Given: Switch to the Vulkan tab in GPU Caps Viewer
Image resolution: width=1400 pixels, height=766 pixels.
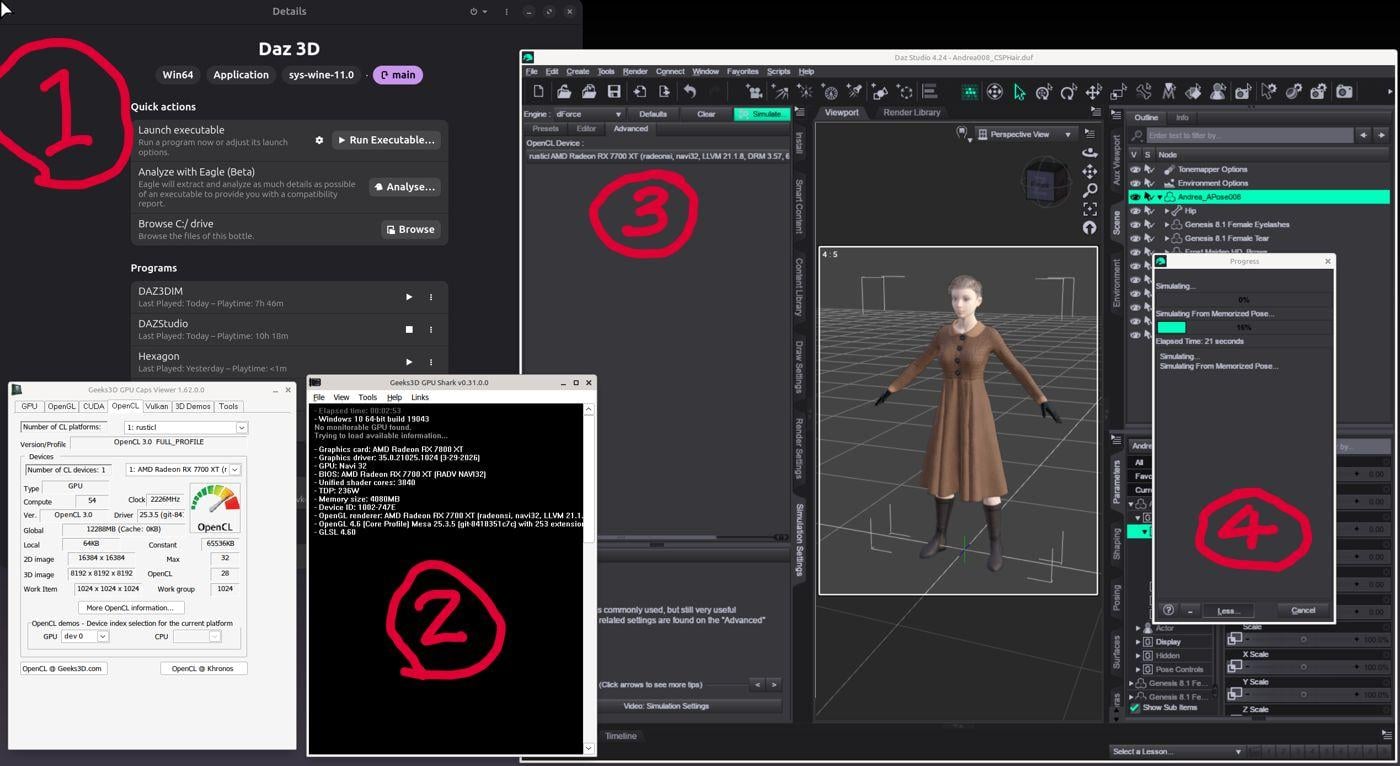Looking at the screenshot, I should 157,406.
